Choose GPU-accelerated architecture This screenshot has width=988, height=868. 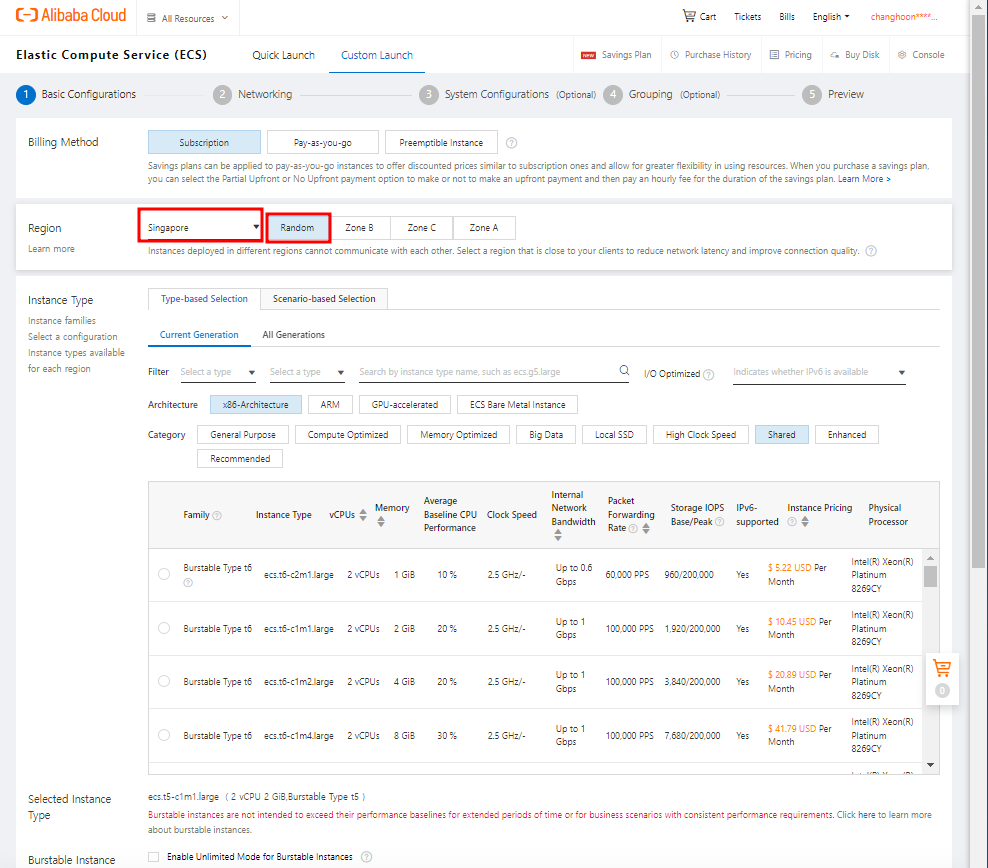point(405,404)
